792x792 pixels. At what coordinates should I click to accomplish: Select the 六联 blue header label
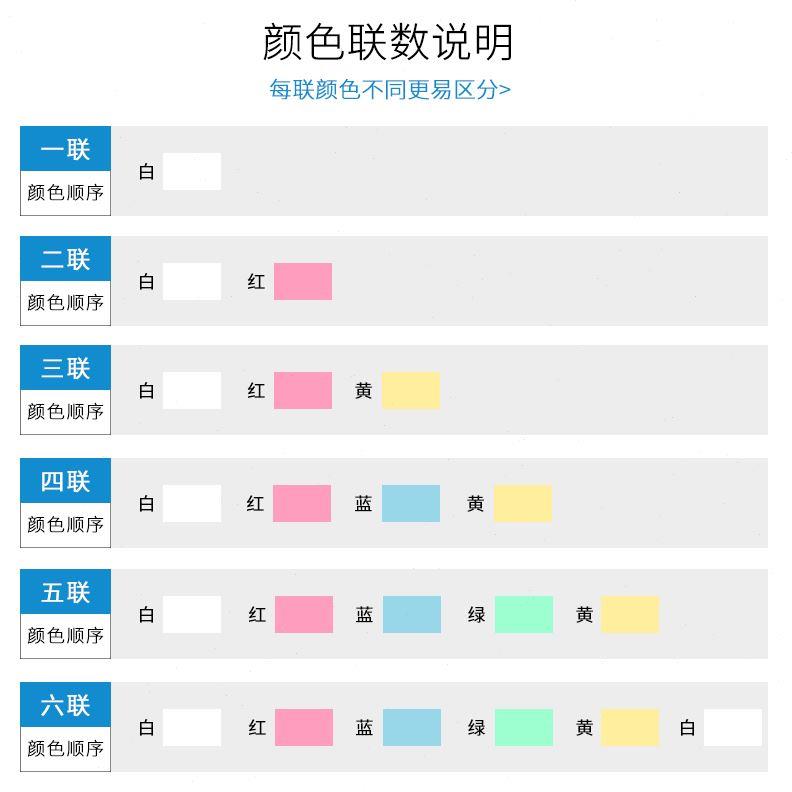[x=66, y=705]
